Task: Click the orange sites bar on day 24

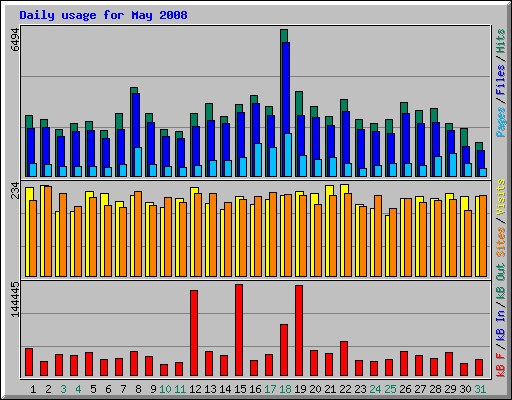Action: [378, 236]
